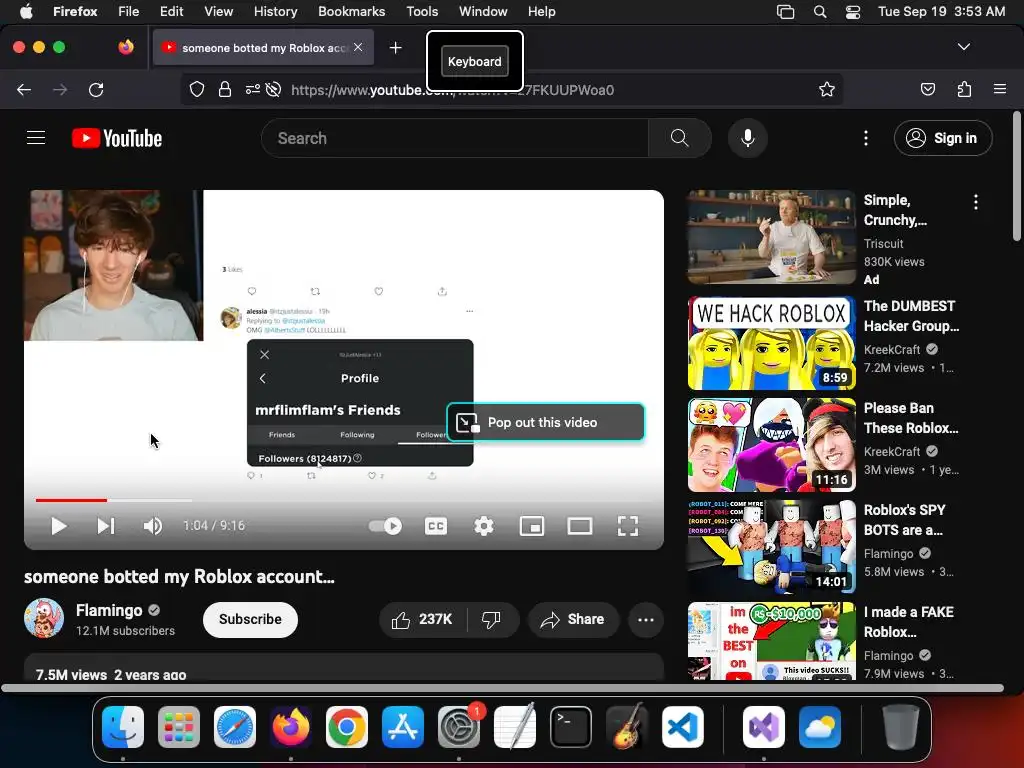Open Pocket save icon

927,89
